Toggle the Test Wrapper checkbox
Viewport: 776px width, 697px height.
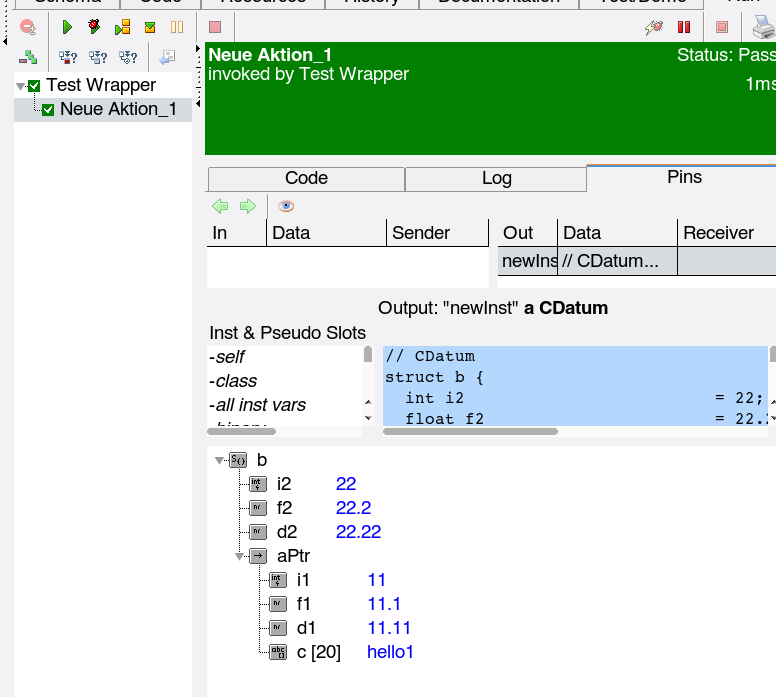[x=35, y=86]
